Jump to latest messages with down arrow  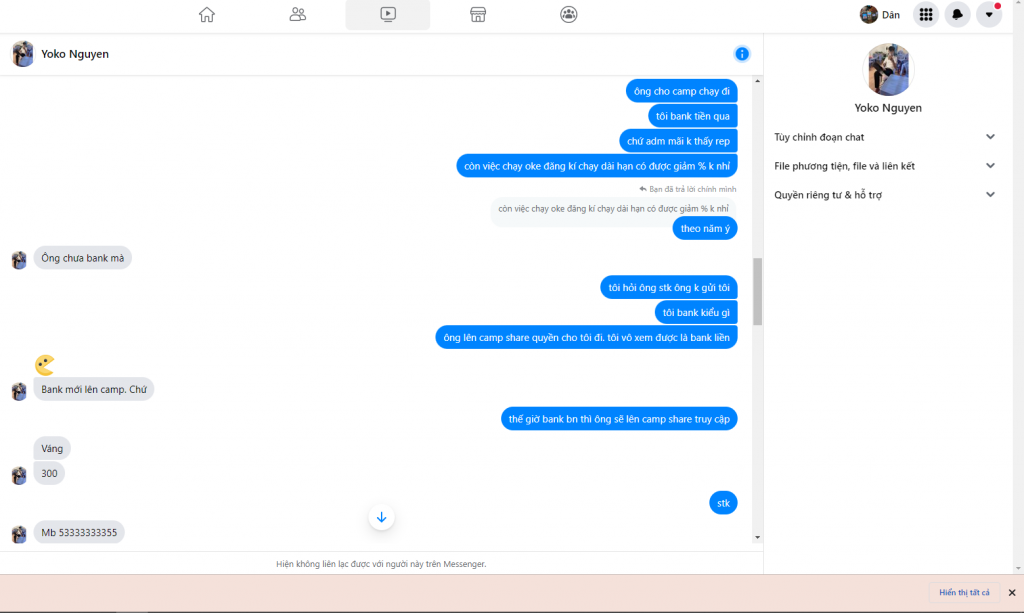point(381,517)
